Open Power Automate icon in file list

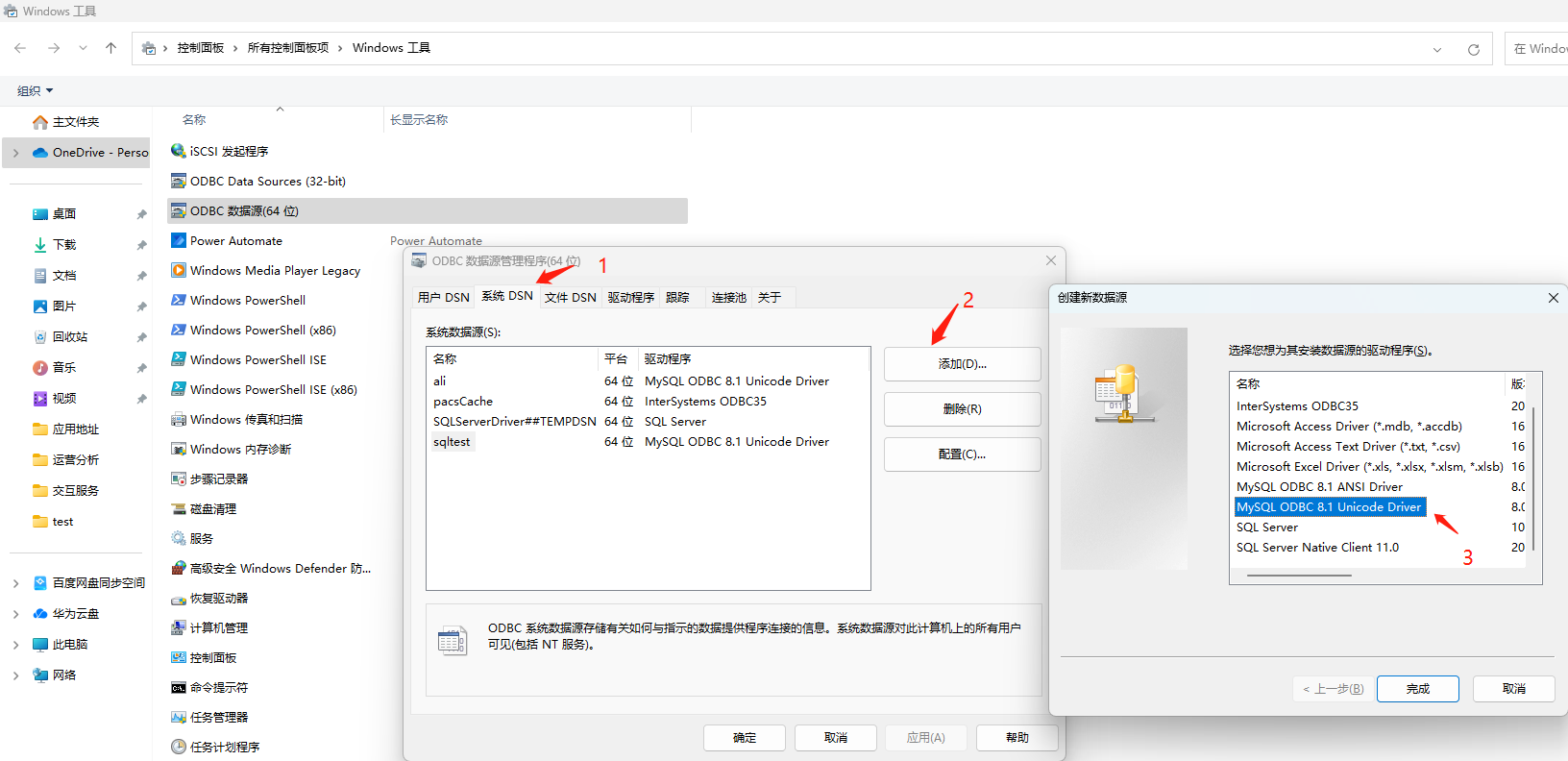178,240
